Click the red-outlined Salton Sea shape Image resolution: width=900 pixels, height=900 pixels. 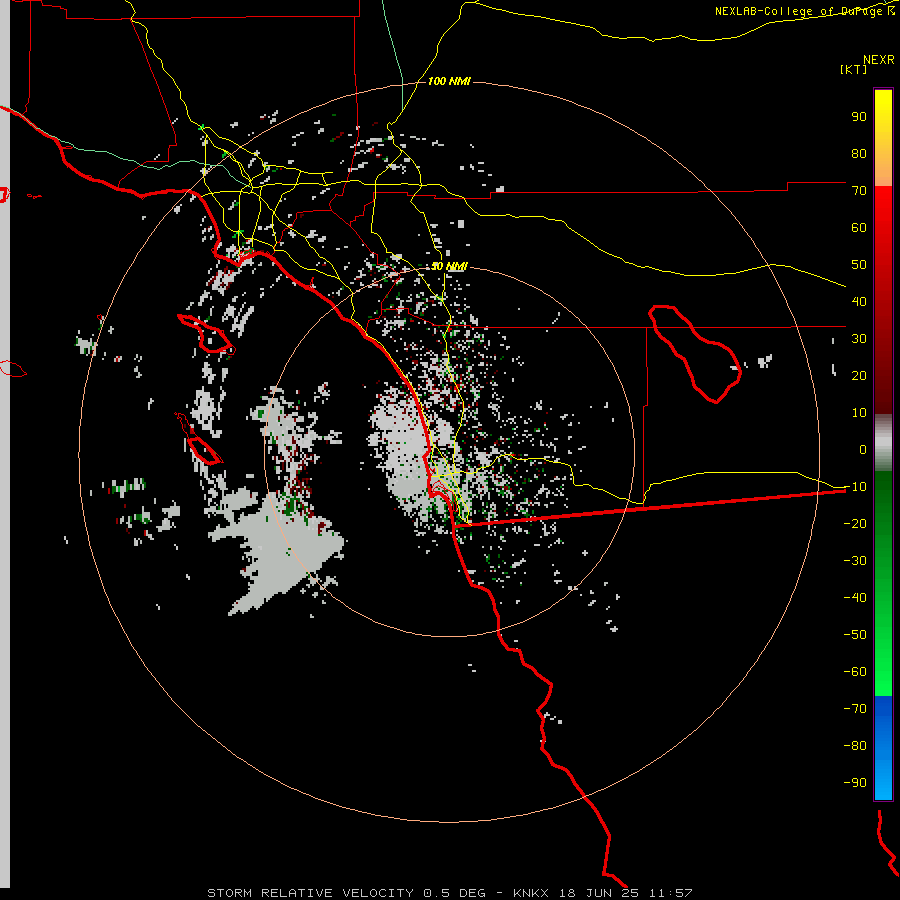(695, 354)
